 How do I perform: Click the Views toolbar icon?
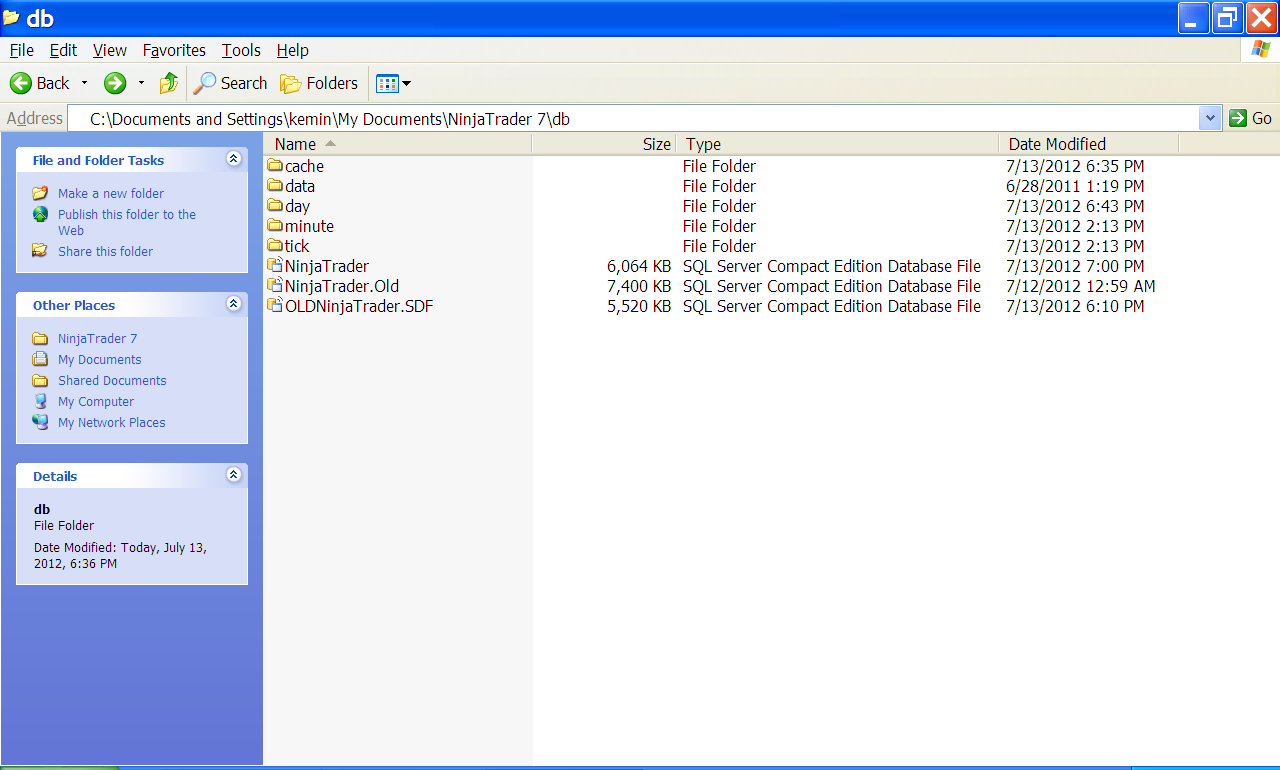click(x=387, y=83)
